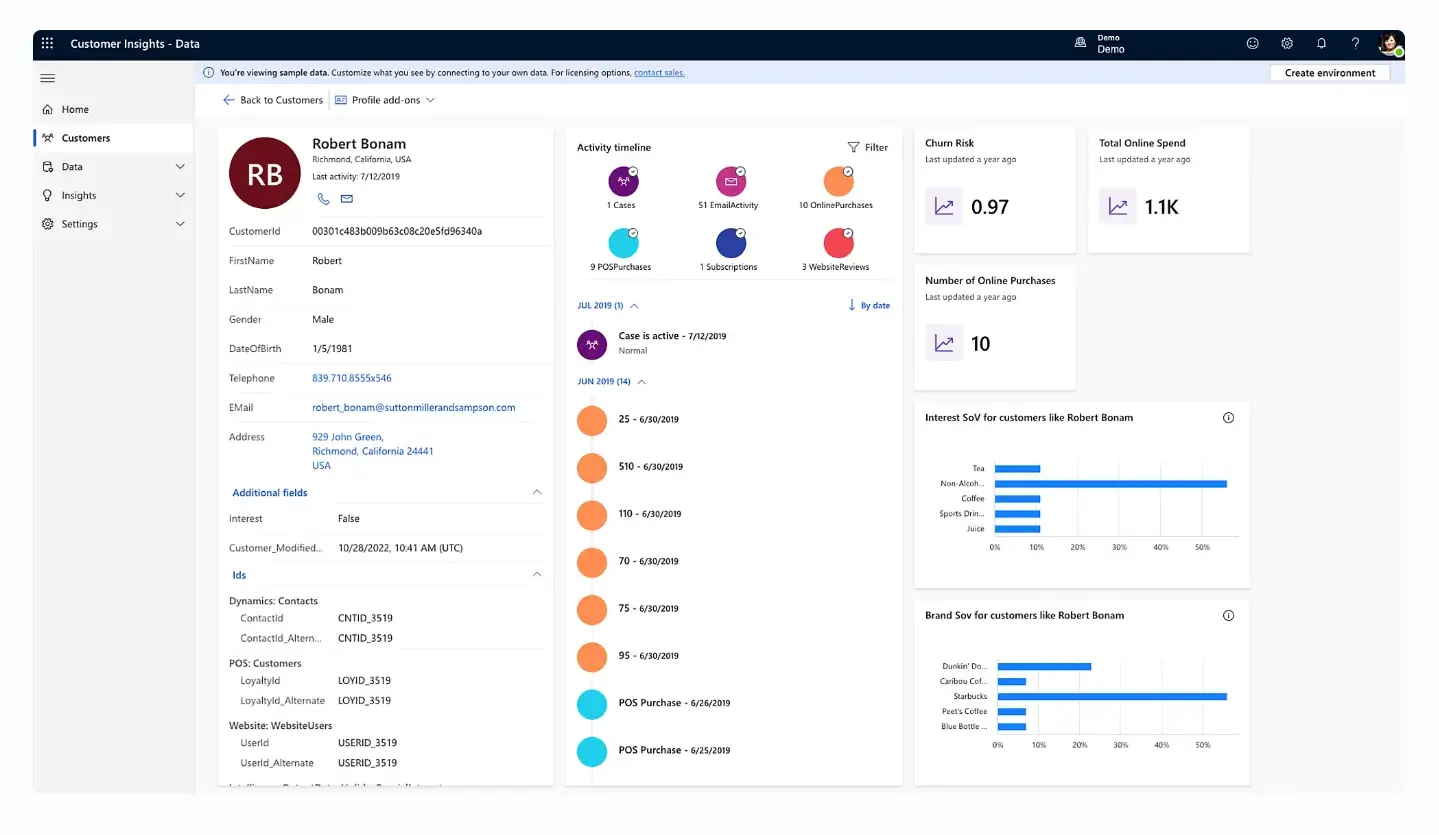Image resolution: width=1439 pixels, height=835 pixels.
Task: Click the 70 - 6/30/2019 timeline marker
Action: pyautogui.click(x=592, y=562)
